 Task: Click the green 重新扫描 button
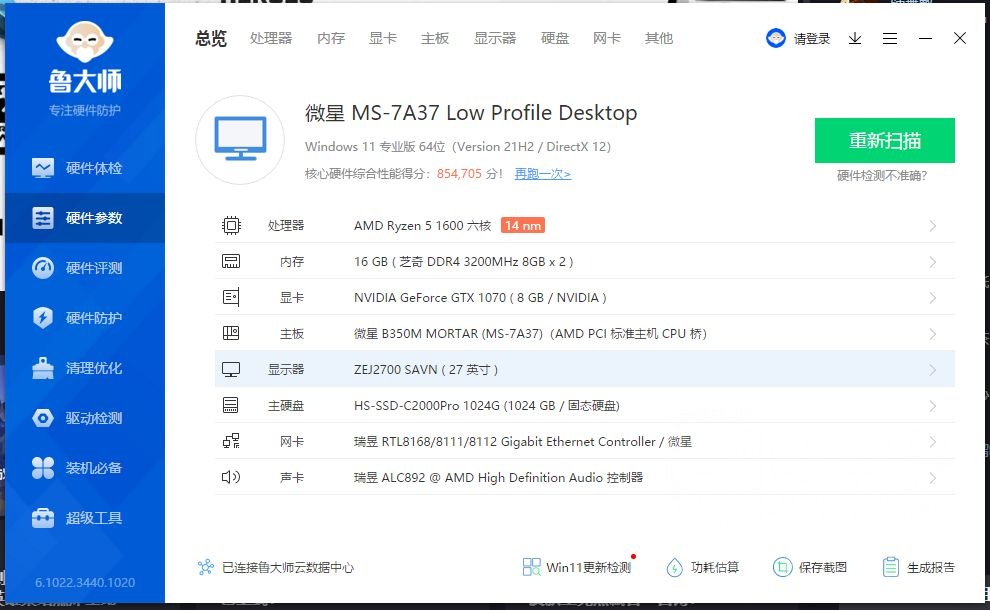coord(884,140)
